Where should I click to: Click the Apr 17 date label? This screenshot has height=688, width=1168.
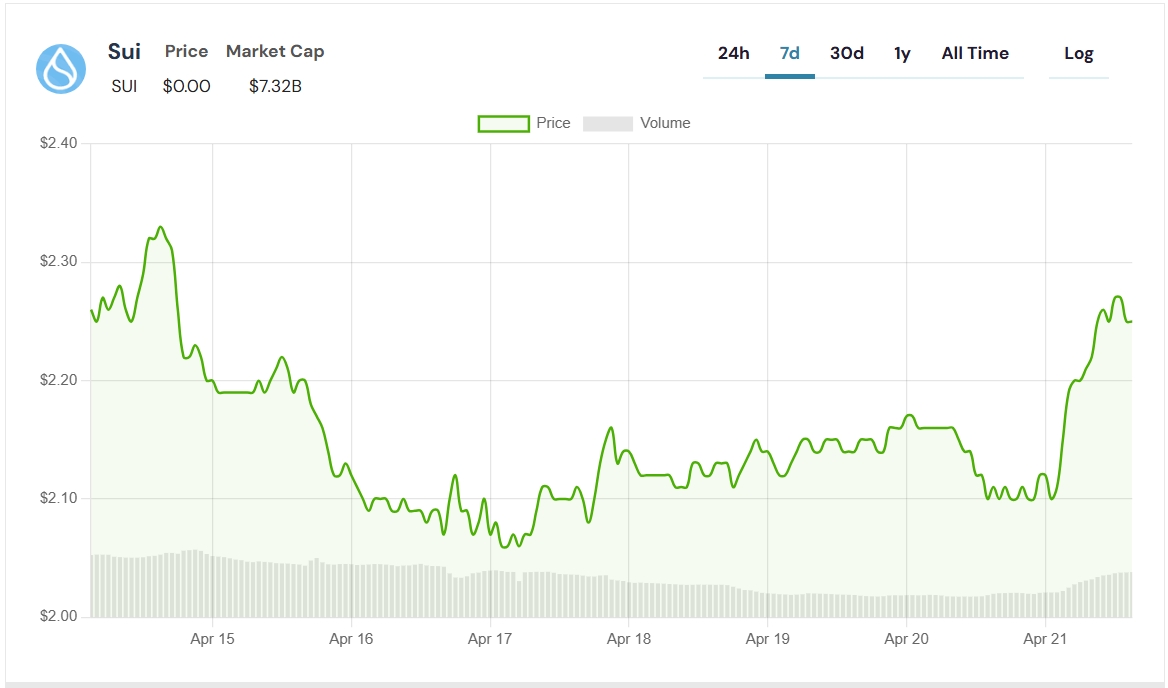[490, 639]
